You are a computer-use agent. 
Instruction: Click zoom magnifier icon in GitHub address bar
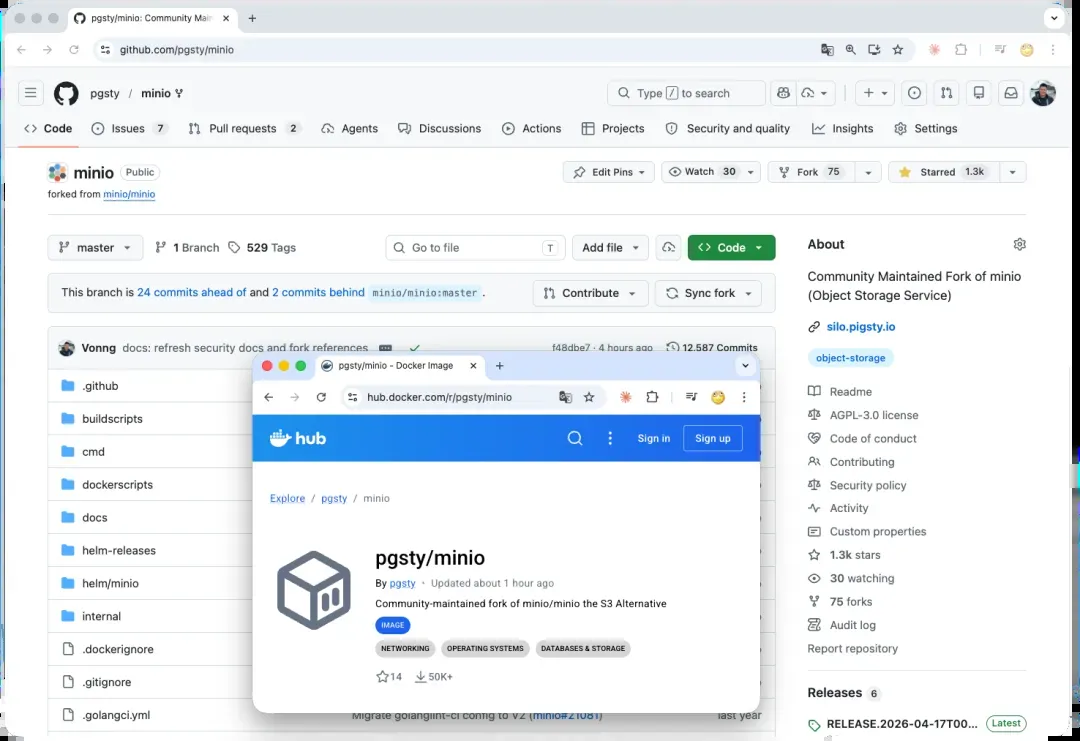point(851,50)
